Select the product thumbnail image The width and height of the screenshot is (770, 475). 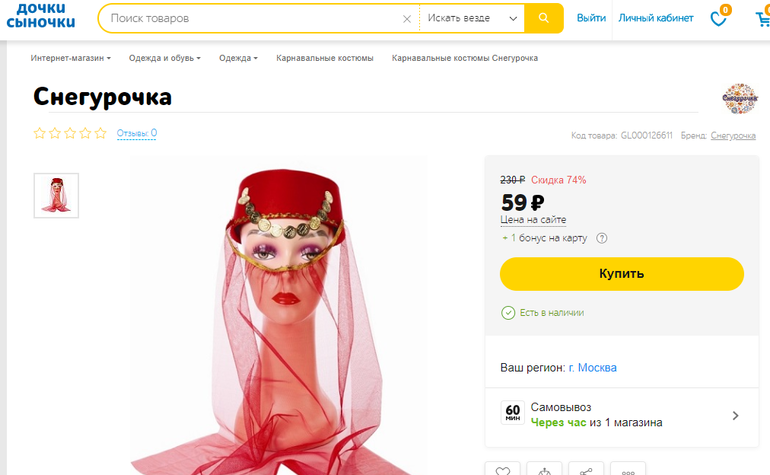pos(56,195)
